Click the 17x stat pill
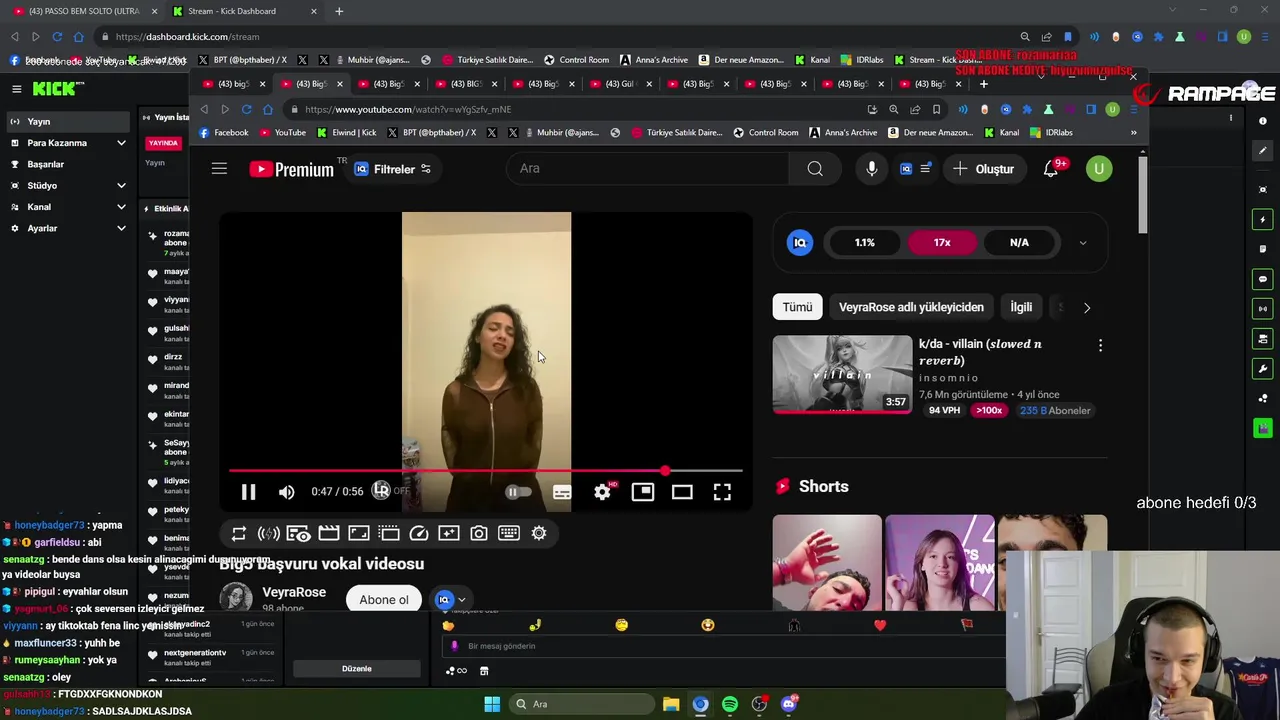Viewport: 1280px width, 720px height. coord(942,242)
